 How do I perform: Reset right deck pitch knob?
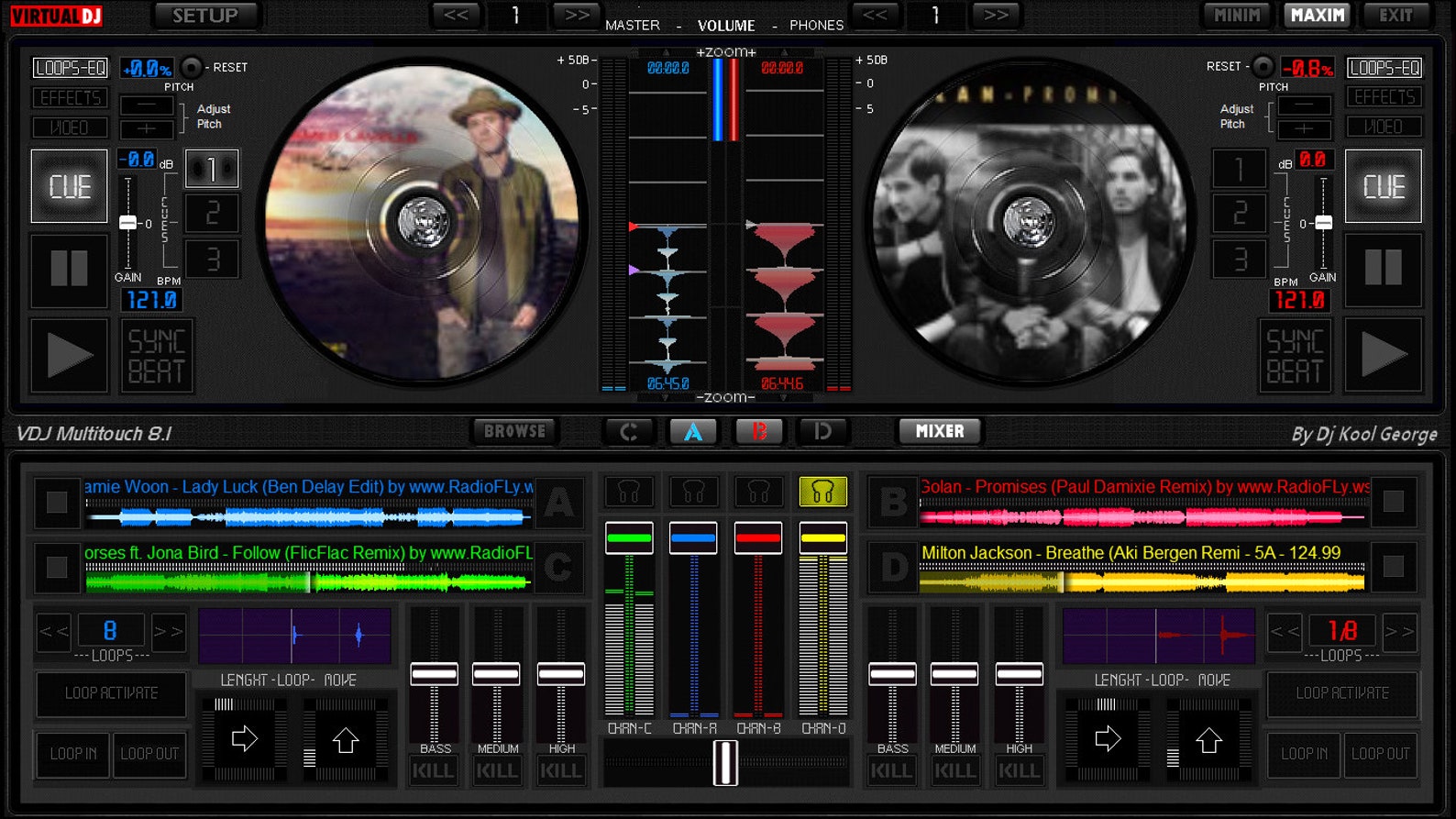1263,66
